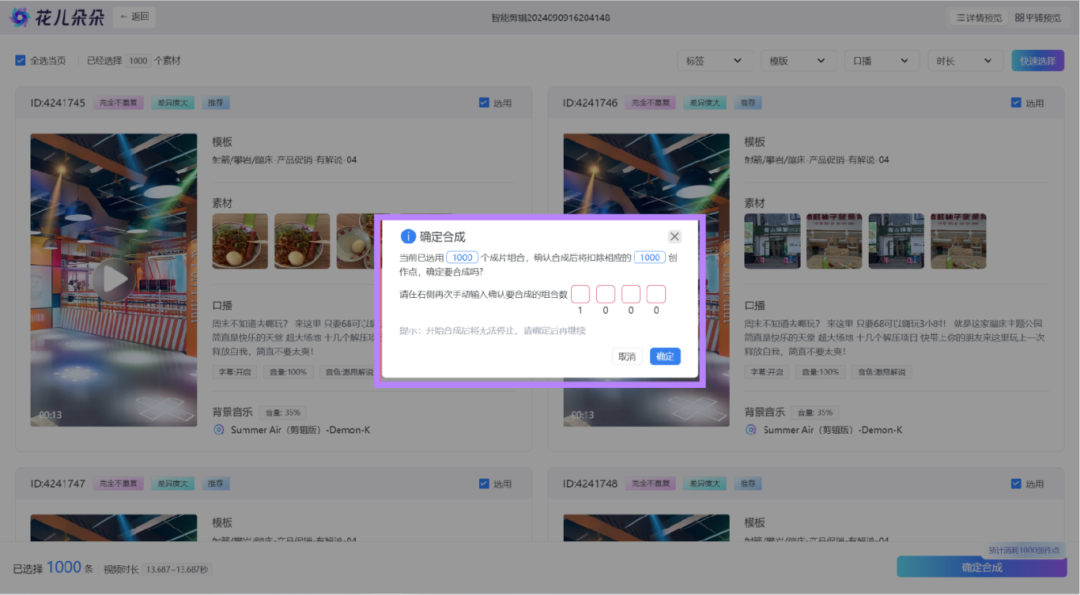Viewport: 1080px width, 595px height.
Task: Open fourth material thumbnail in ID:4241746
Action: [x=958, y=241]
